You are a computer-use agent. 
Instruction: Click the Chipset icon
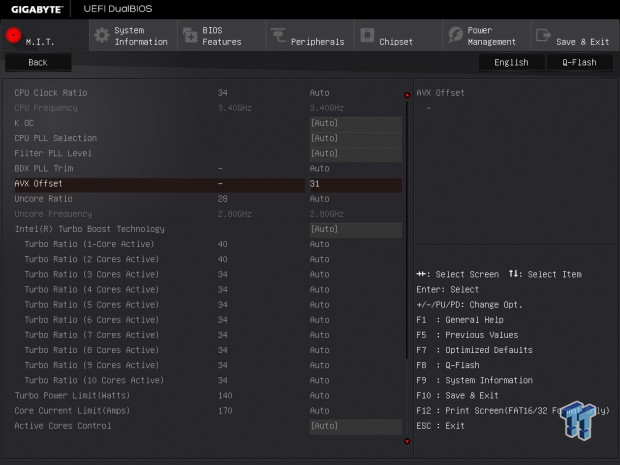click(x=367, y=35)
